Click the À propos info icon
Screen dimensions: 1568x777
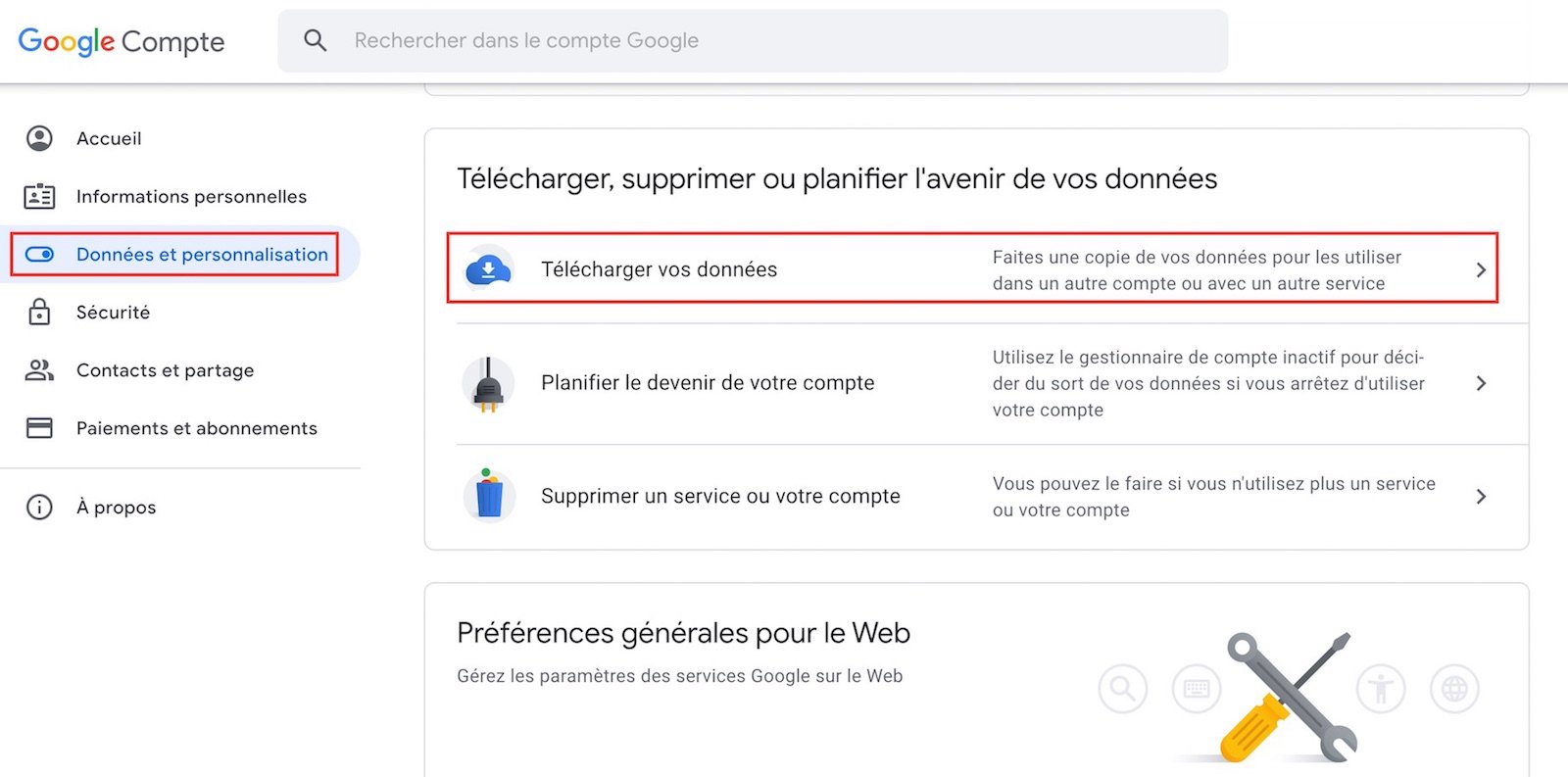point(38,507)
